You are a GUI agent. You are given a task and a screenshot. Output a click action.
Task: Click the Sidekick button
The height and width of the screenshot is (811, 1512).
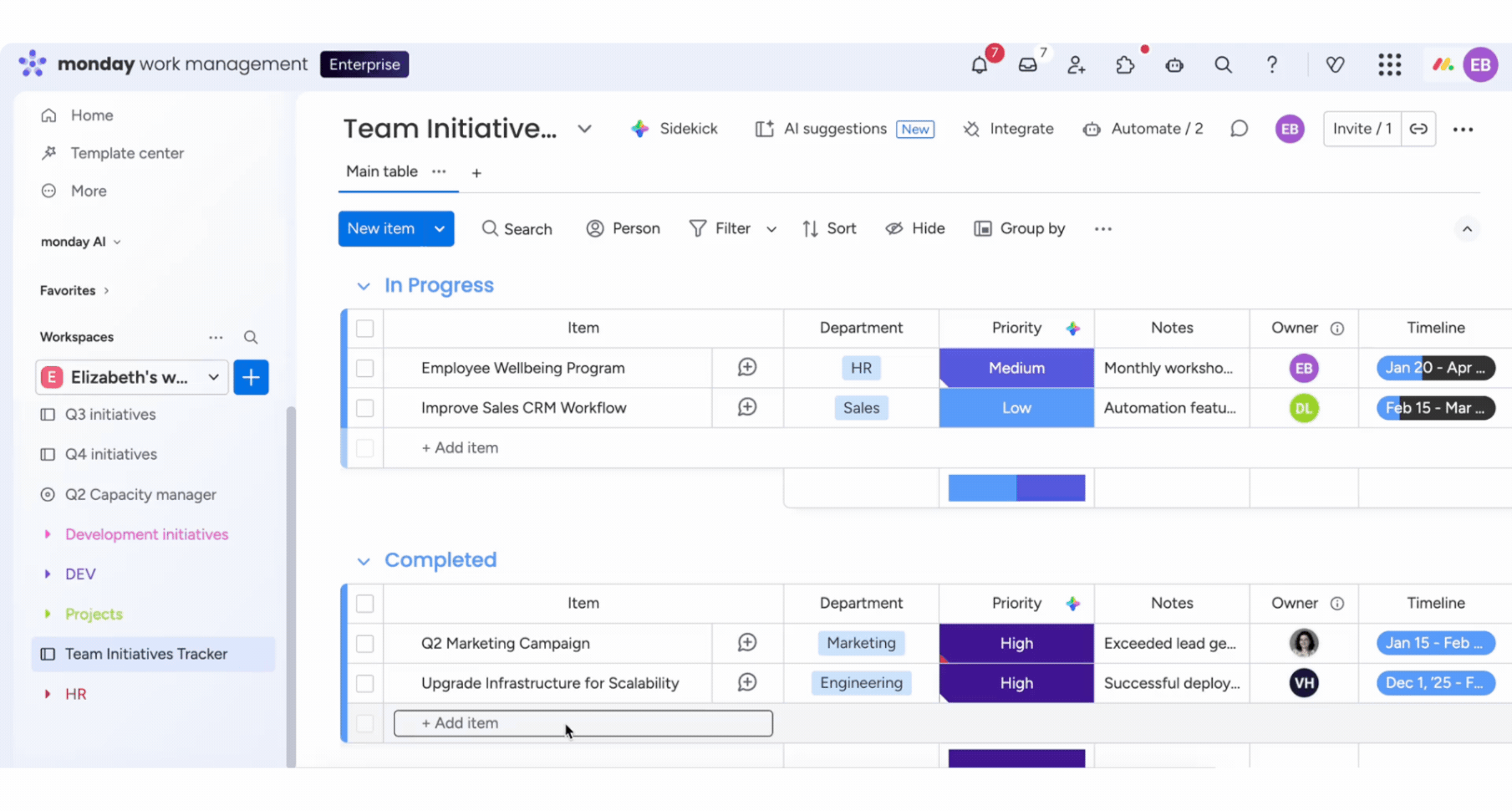point(675,129)
